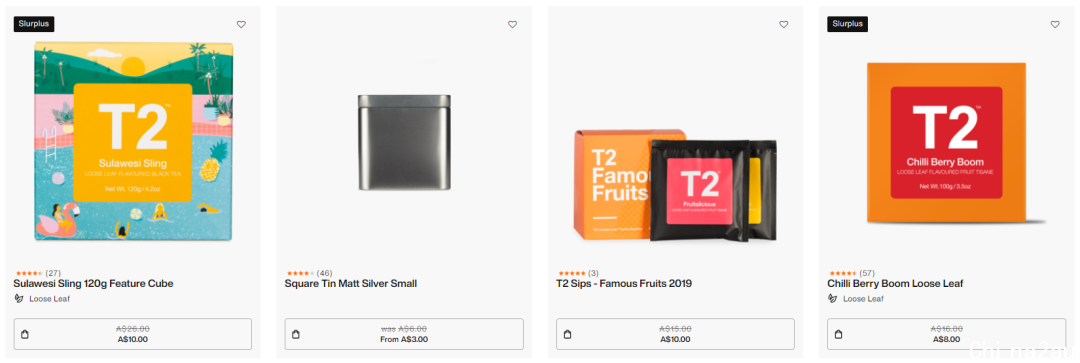
Task: Click shopping bag icon for Square Tin
Action: point(296,334)
